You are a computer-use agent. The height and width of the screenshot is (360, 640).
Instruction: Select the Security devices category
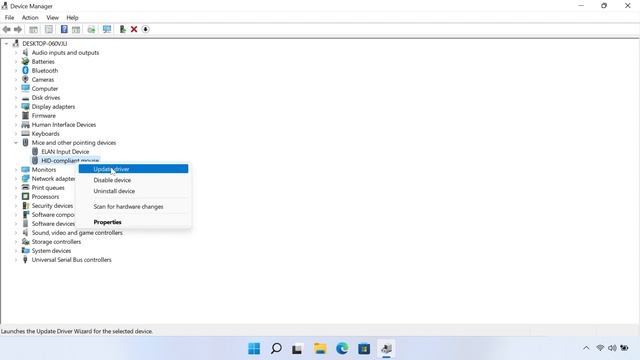point(52,206)
